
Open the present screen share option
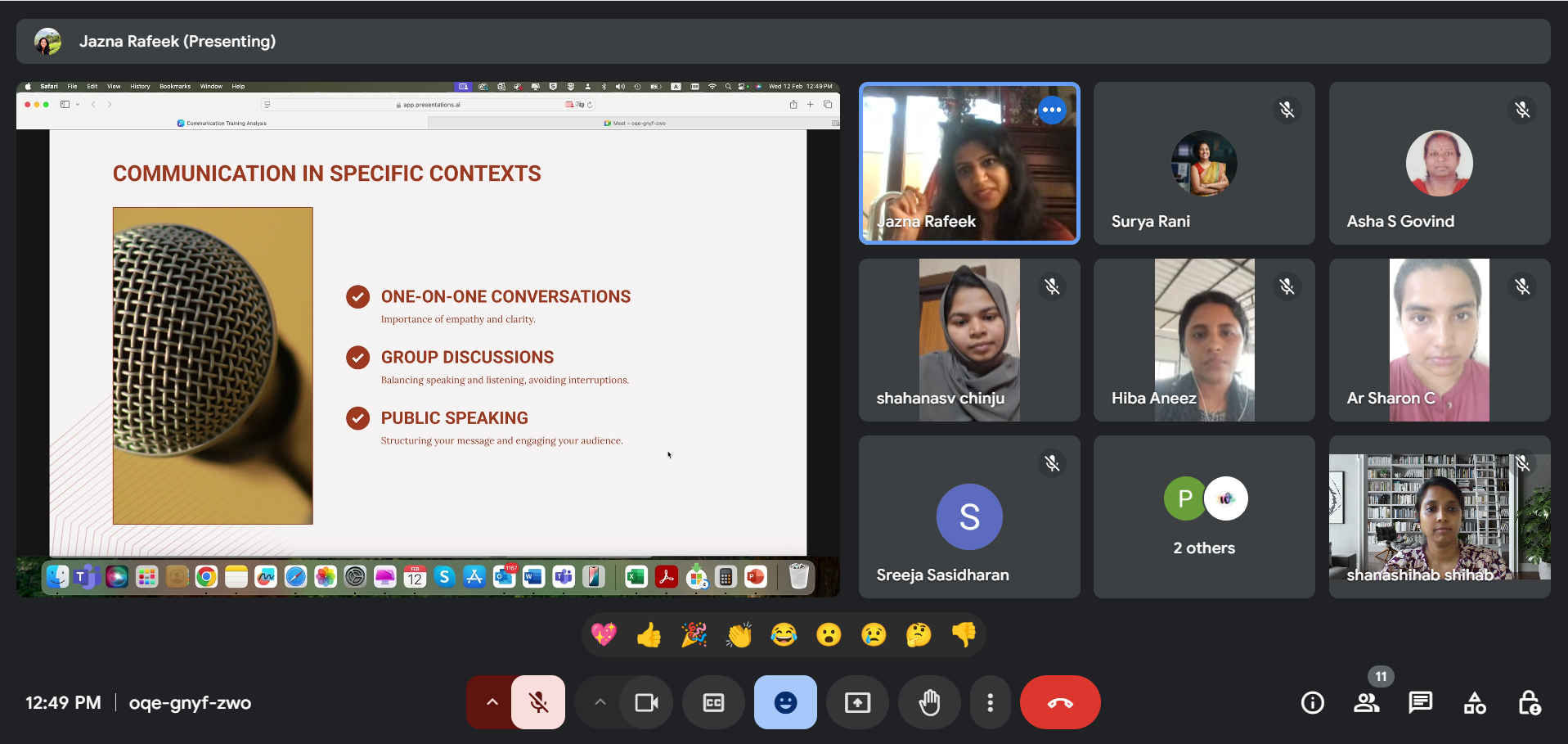[857, 702]
